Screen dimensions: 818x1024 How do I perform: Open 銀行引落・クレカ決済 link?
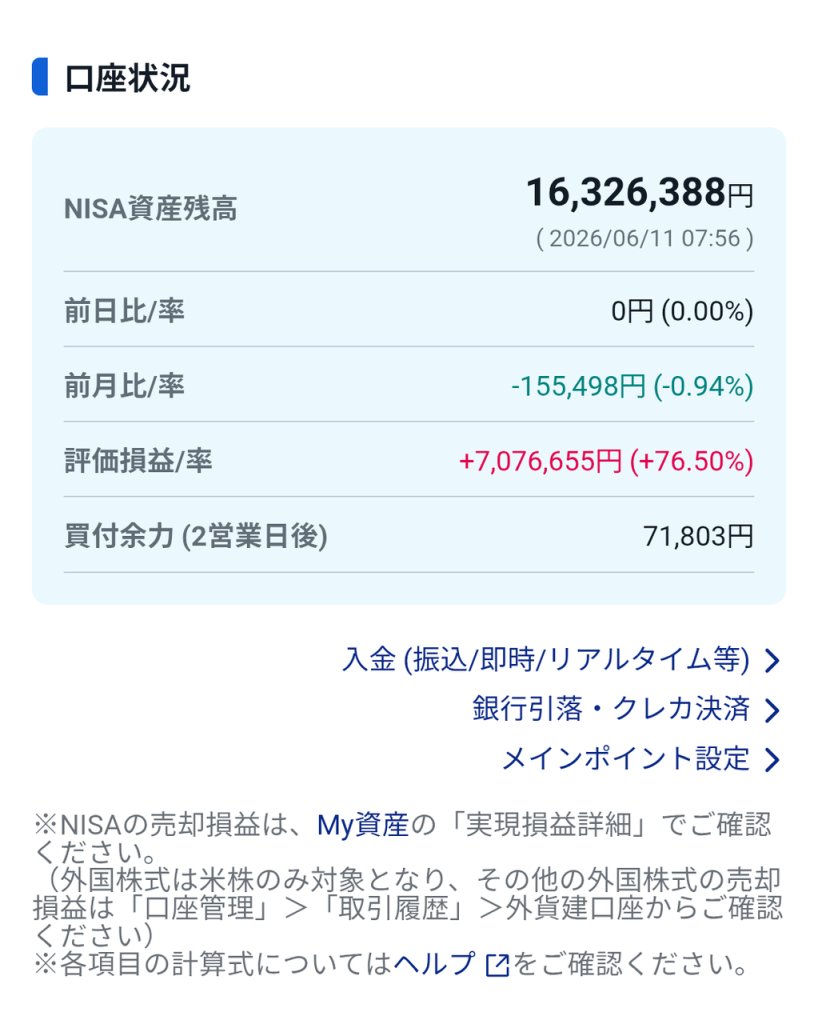click(x=611, y=709)
